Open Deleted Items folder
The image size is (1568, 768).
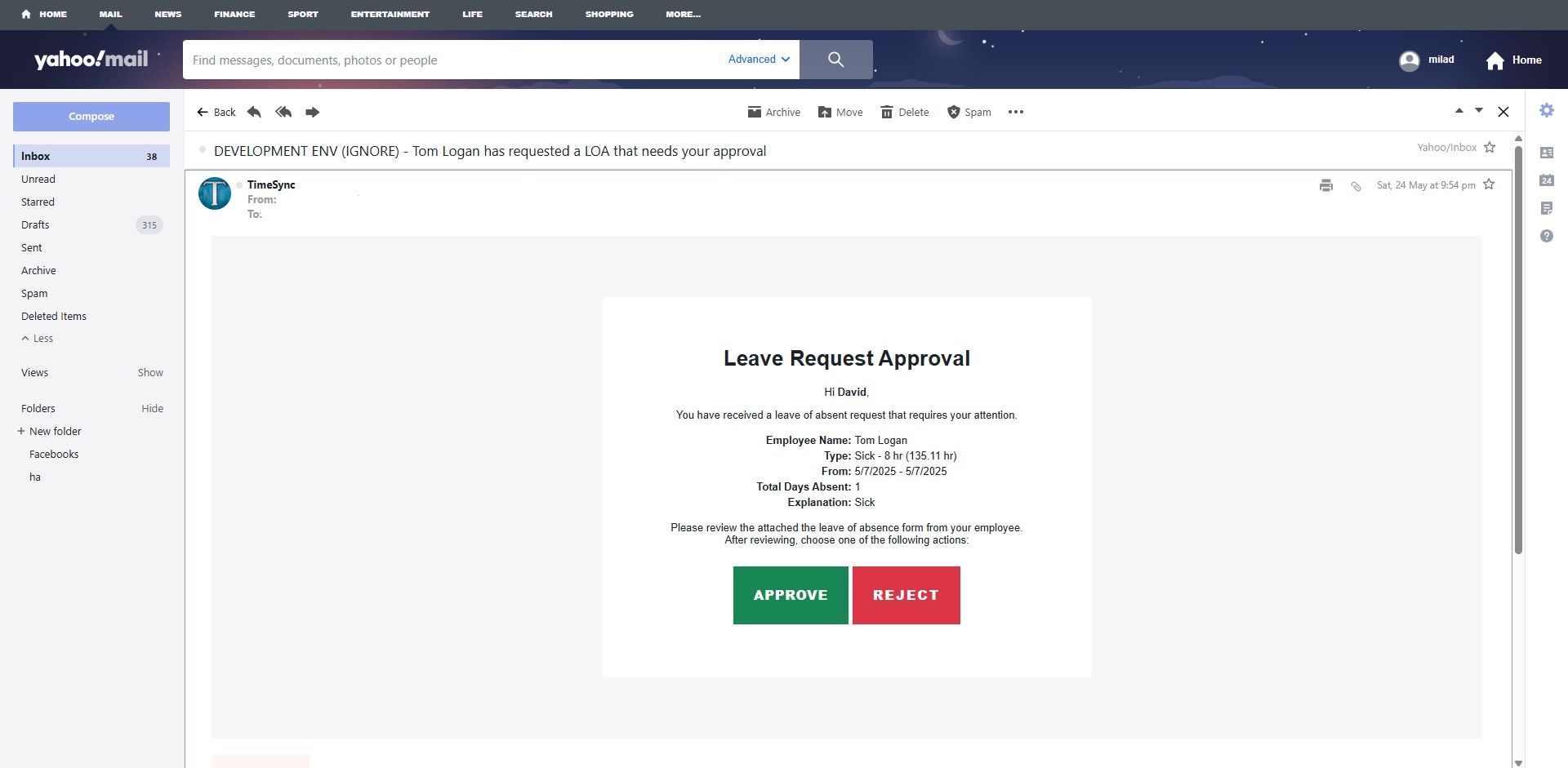[54, 316]
